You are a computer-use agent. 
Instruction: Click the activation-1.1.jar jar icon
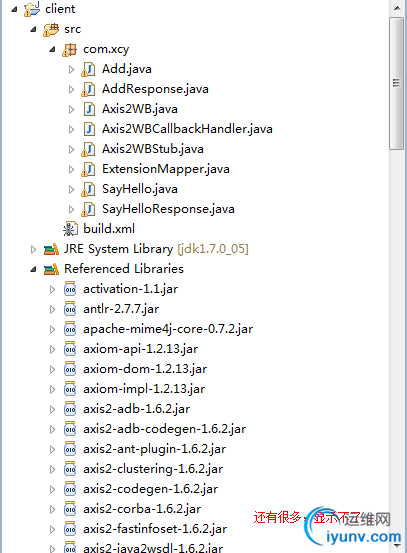point(70,289)
